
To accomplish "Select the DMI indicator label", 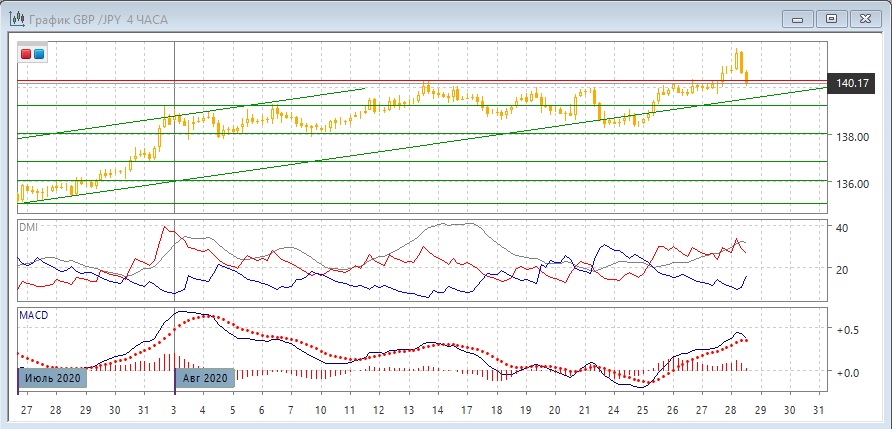I will 30,228.
